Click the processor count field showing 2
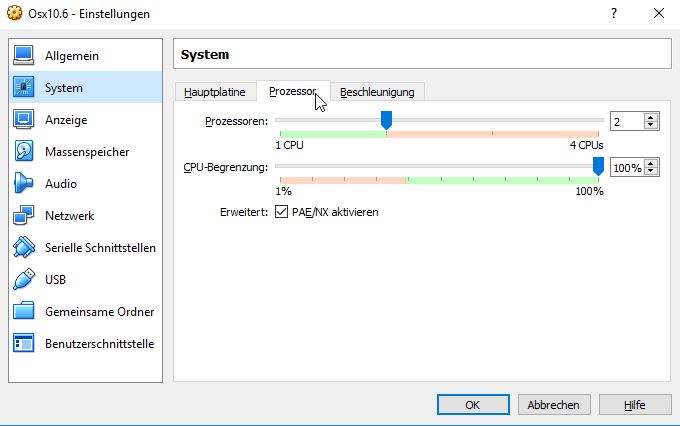 coord(627,121)
